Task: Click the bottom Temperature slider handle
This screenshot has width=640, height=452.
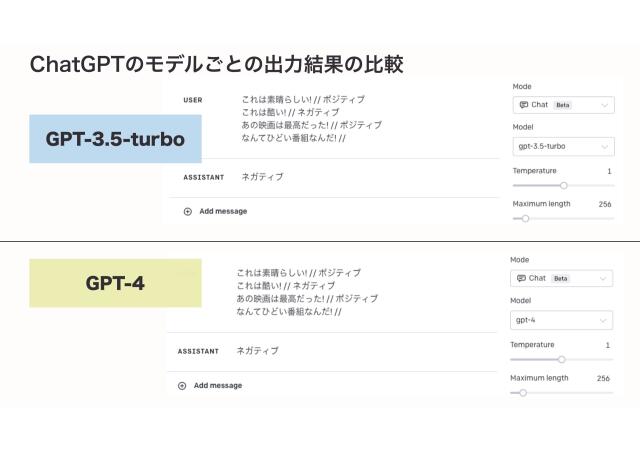Action: click(x=562, y=359)
